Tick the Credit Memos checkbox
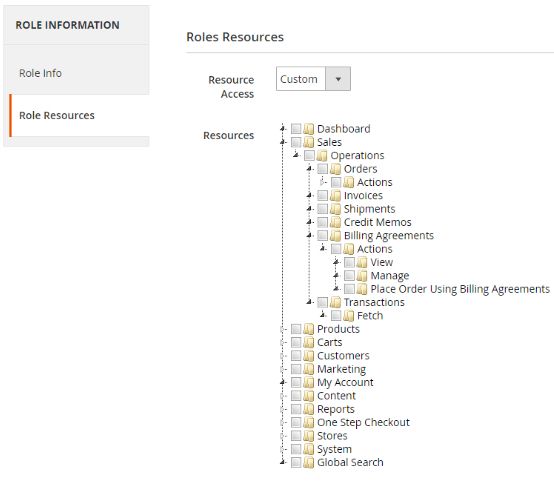Image resolution: width=554 pixels, height=482 pixels. [x=322, y=222]
